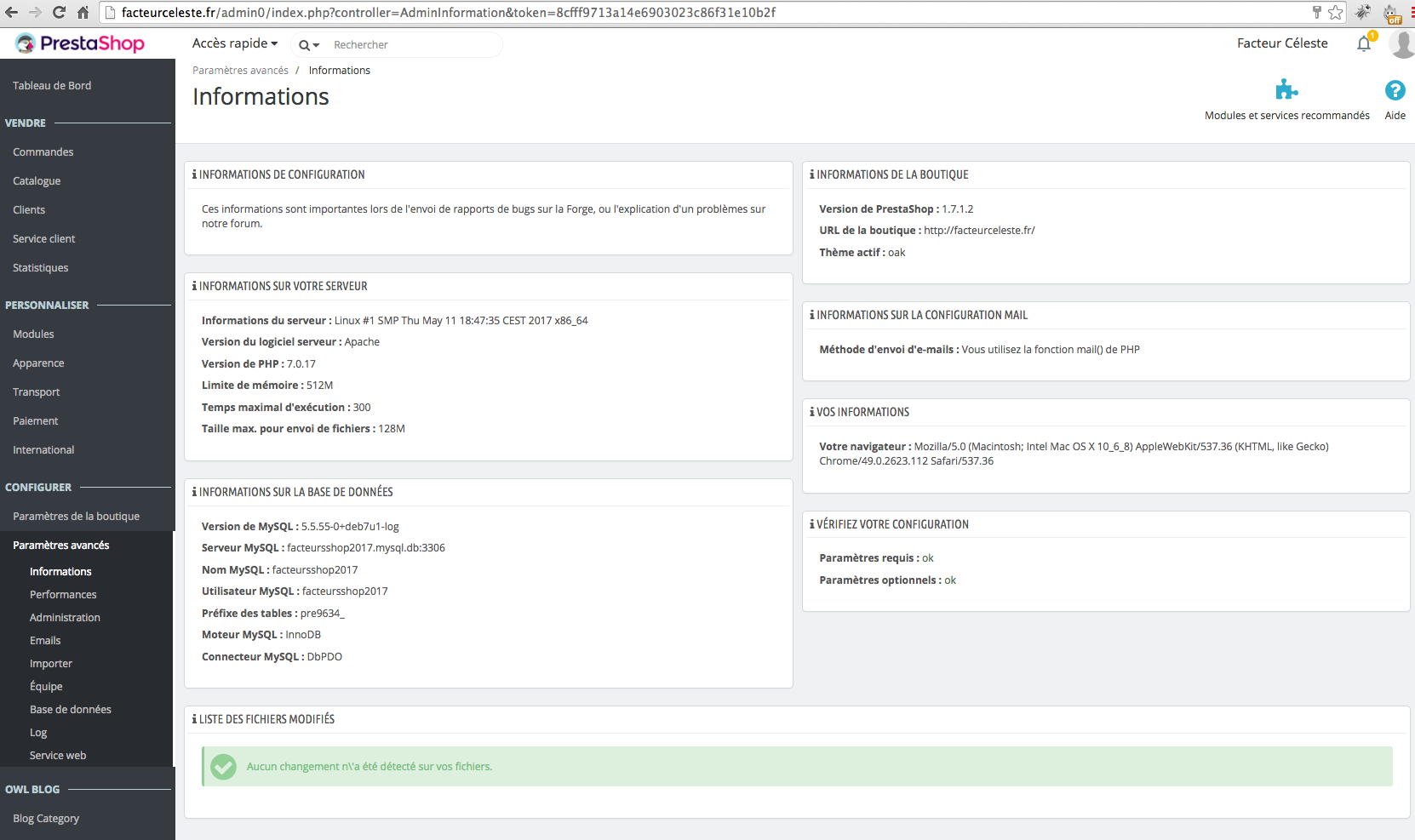Viewport: 1415px width, 840px height.
Task: Click the PHP version value 7.0.17
Action: (301, 364)
